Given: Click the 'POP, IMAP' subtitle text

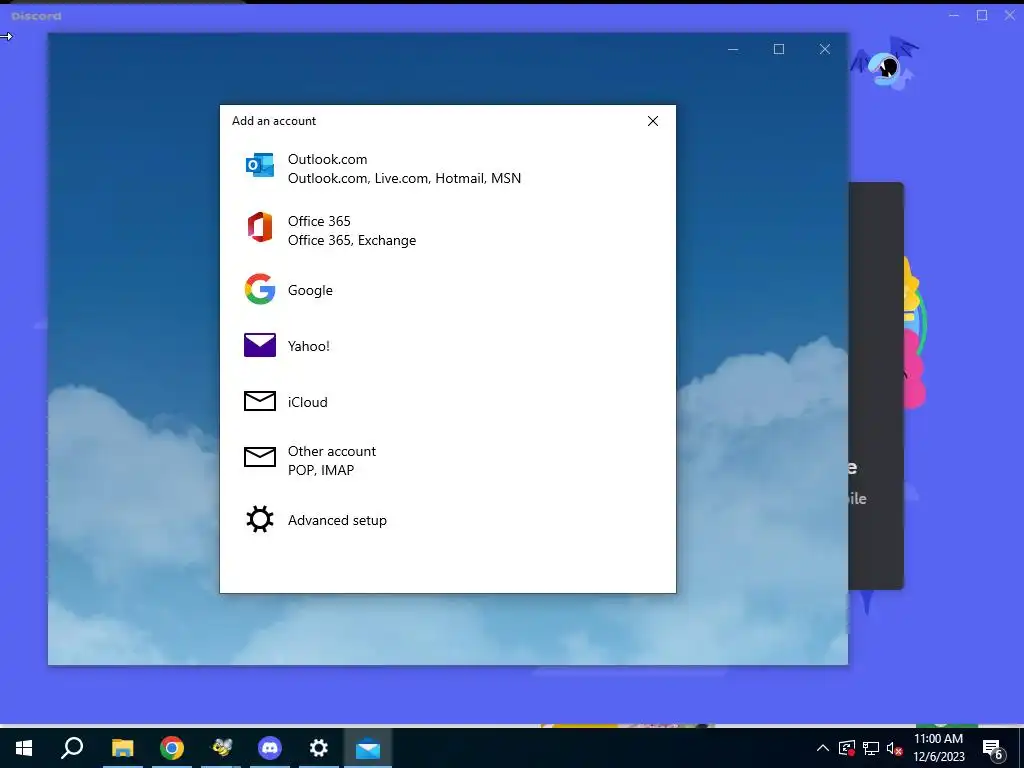Looking at the screenshot, I should point(321,470).
